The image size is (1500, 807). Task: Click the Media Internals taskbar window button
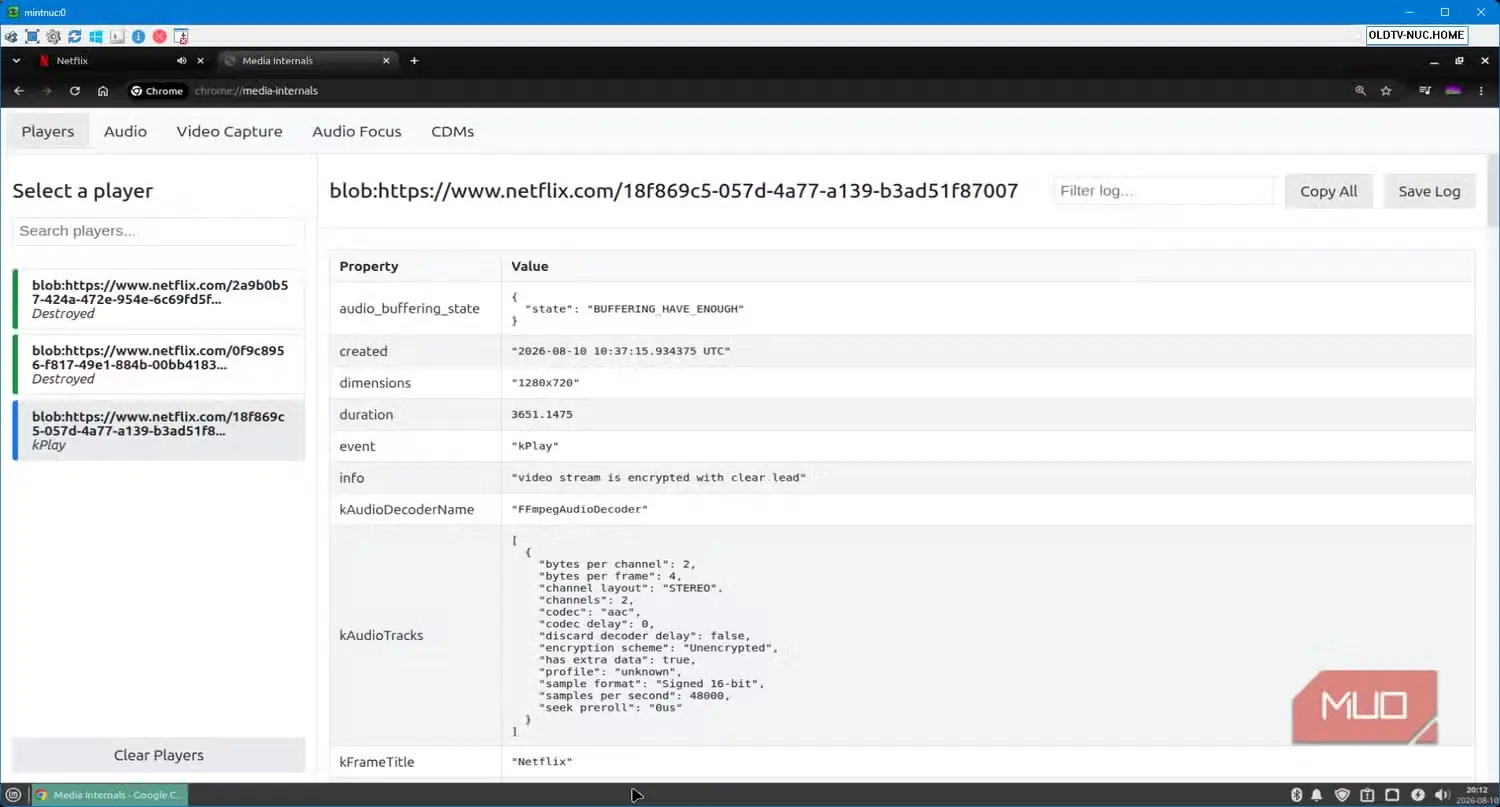109,795
